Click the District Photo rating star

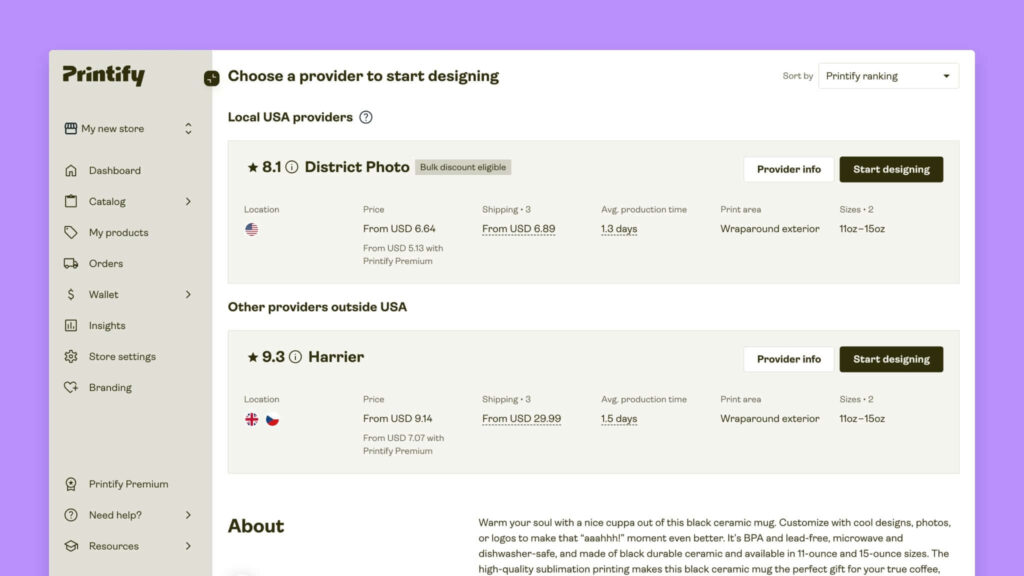[253, 167]
